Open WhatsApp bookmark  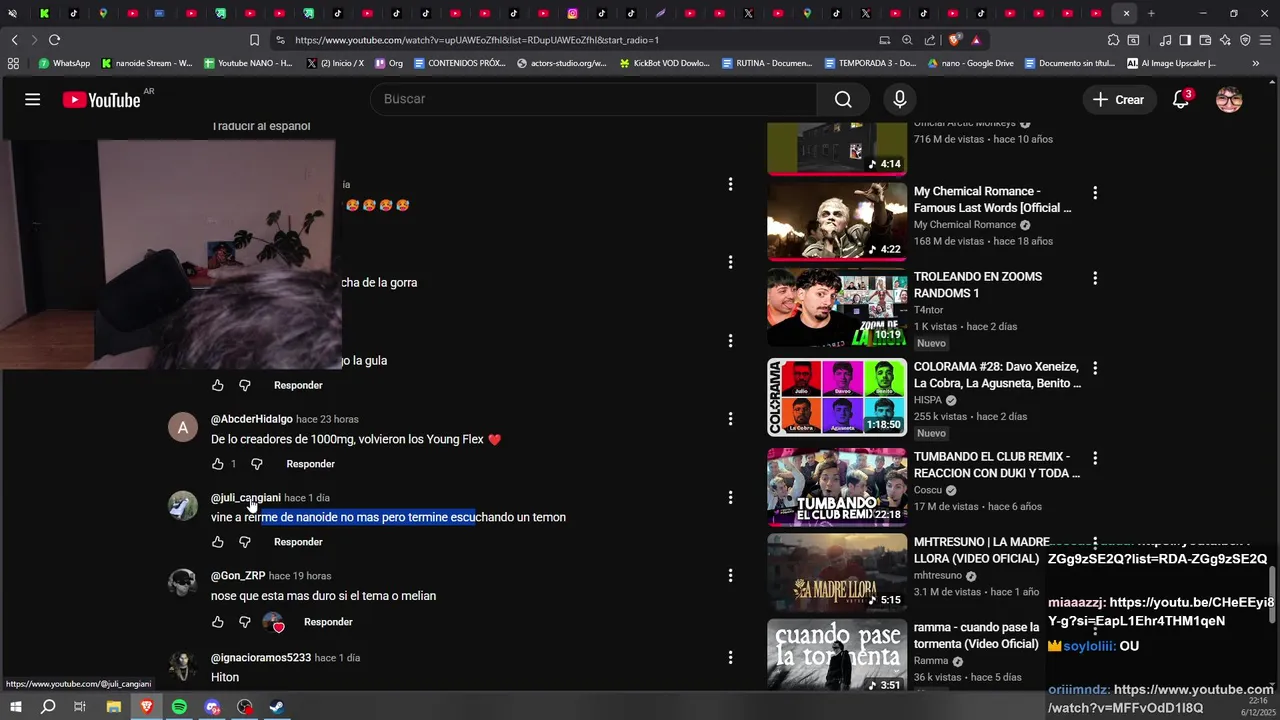pos(64,63)
